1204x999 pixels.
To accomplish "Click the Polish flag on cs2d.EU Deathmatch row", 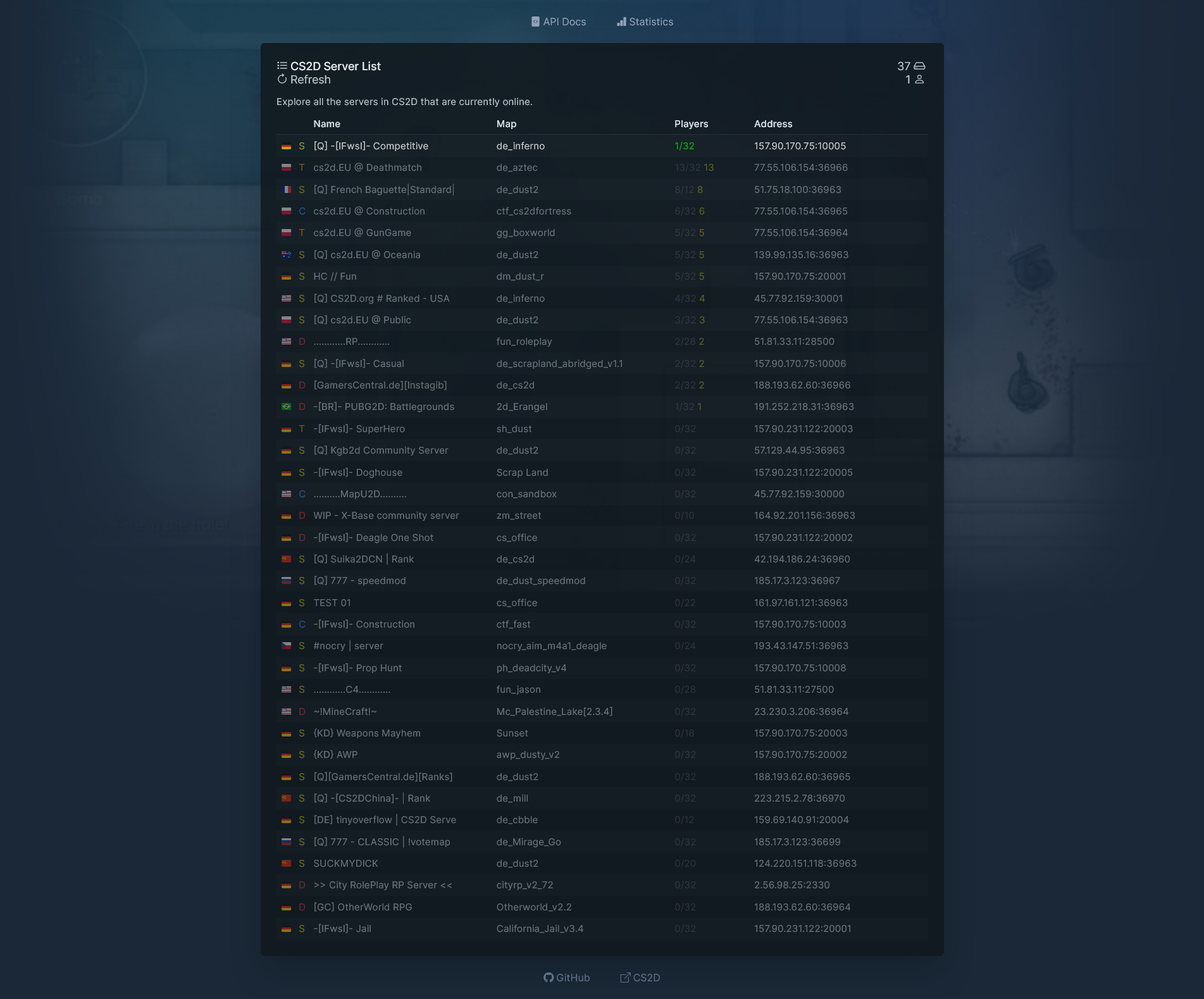I will pyautogui.click(x=286, y=168).
